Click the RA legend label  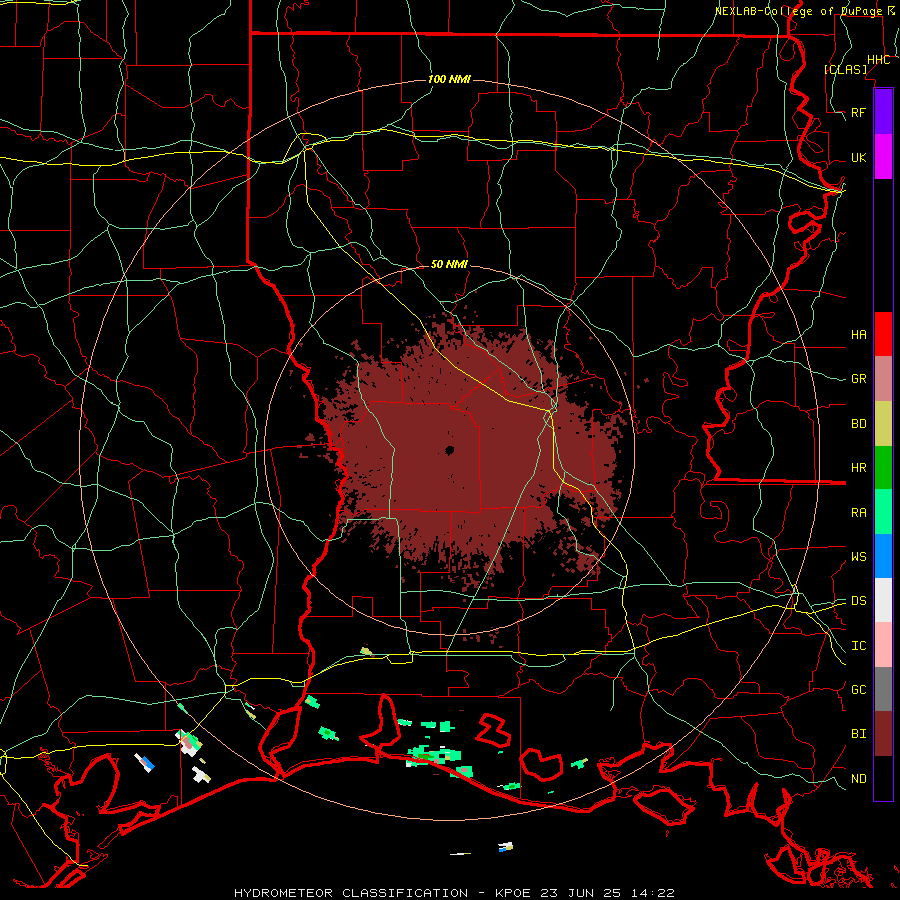point(859,513)
